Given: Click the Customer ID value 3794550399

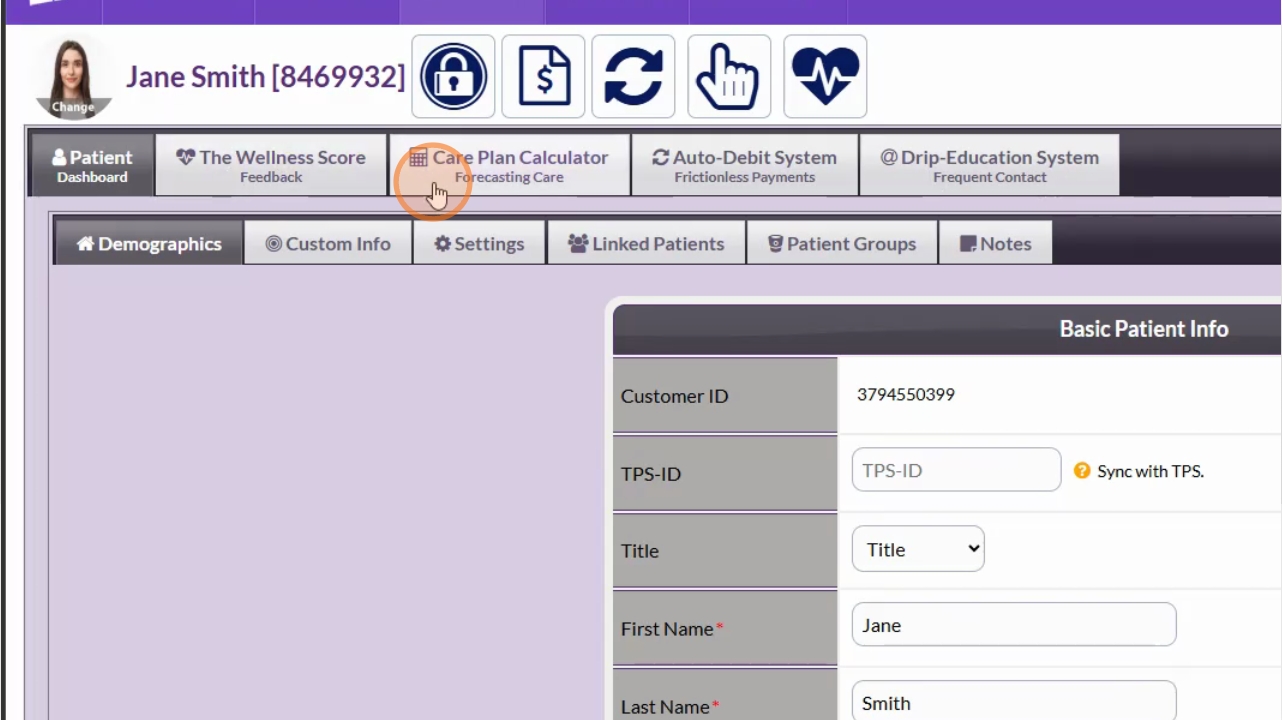Looking at the screenshot, I should click(x=906, y=394).
